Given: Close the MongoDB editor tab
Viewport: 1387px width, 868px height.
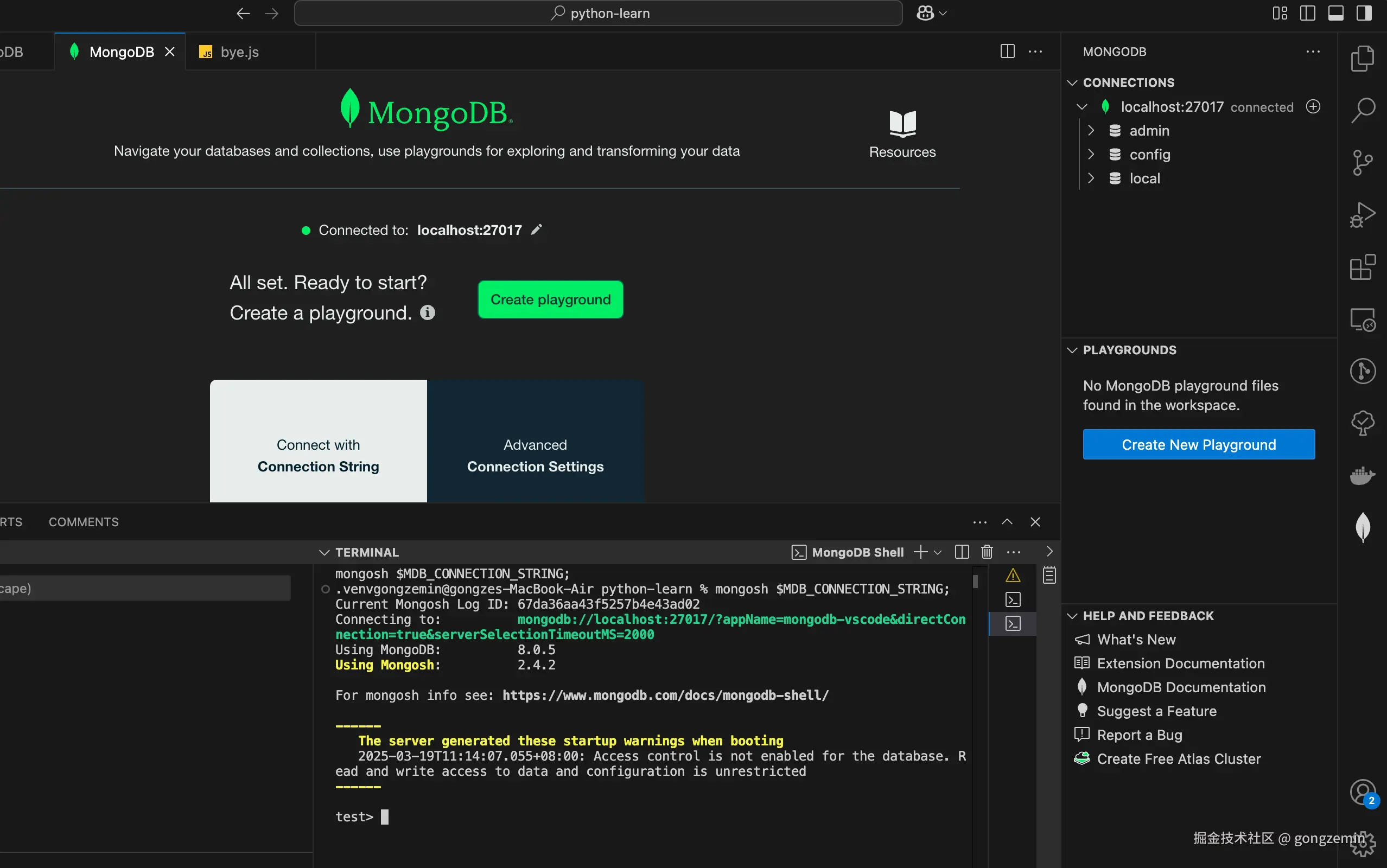Looking at the screenshot, I should click(170, 52).
